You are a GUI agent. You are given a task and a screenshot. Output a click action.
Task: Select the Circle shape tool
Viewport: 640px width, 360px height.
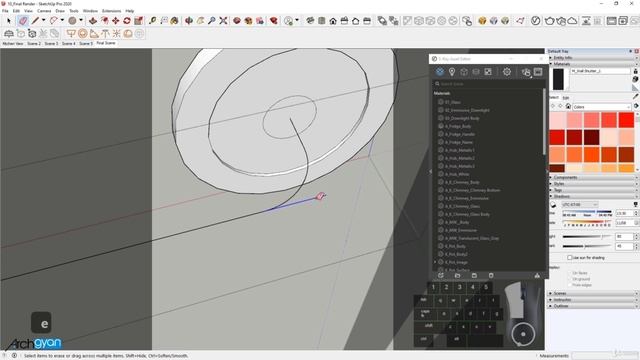coord(72,20)
